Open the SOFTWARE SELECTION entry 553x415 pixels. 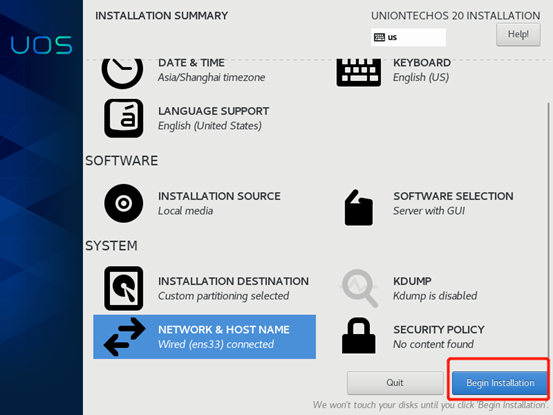tap(453, 196)
